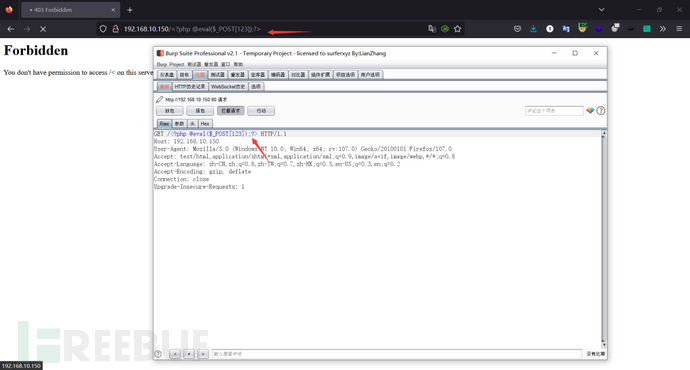Click the white circle extension icon
The width and height of the screenshot is (690, 370).
[x=550, y=29]
